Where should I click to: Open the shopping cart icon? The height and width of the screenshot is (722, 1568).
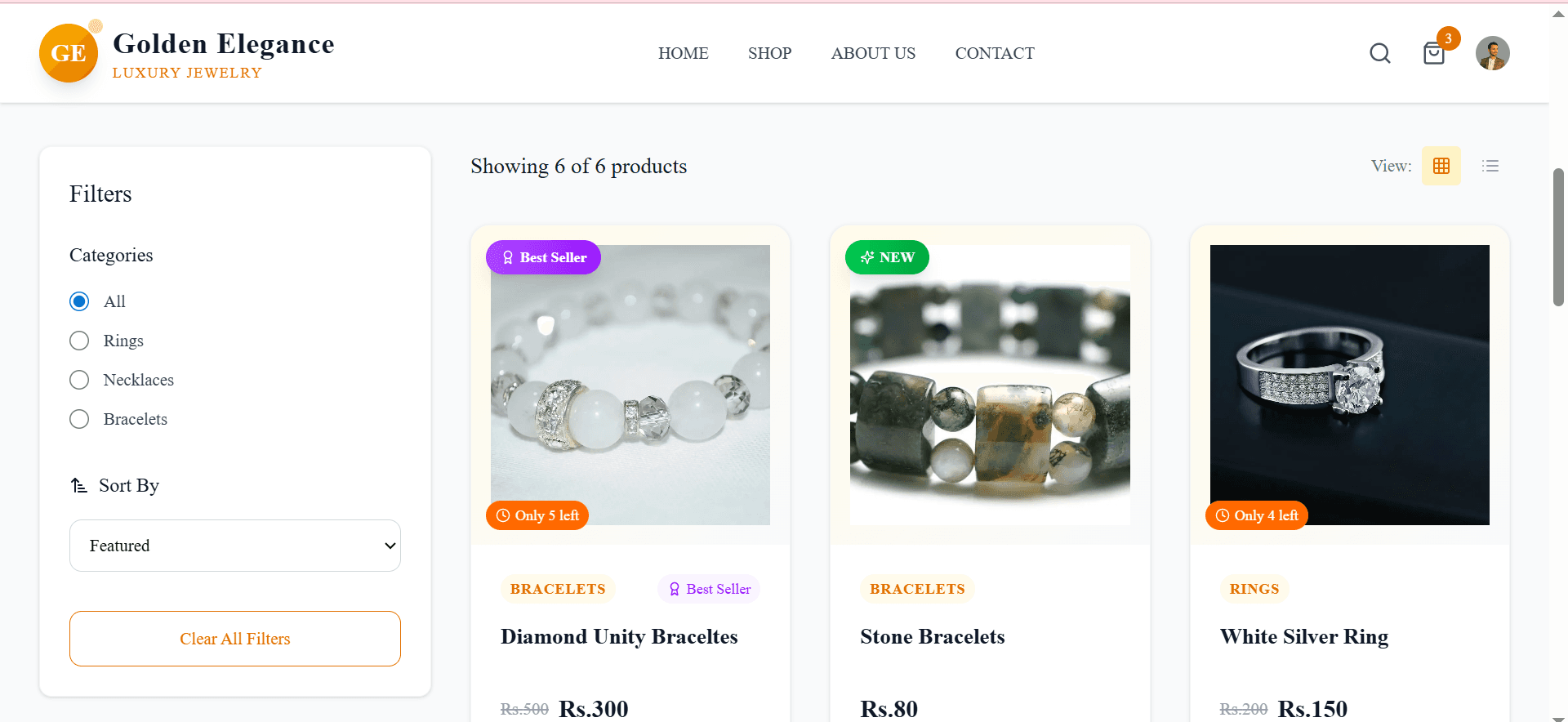pos(1434,54)
